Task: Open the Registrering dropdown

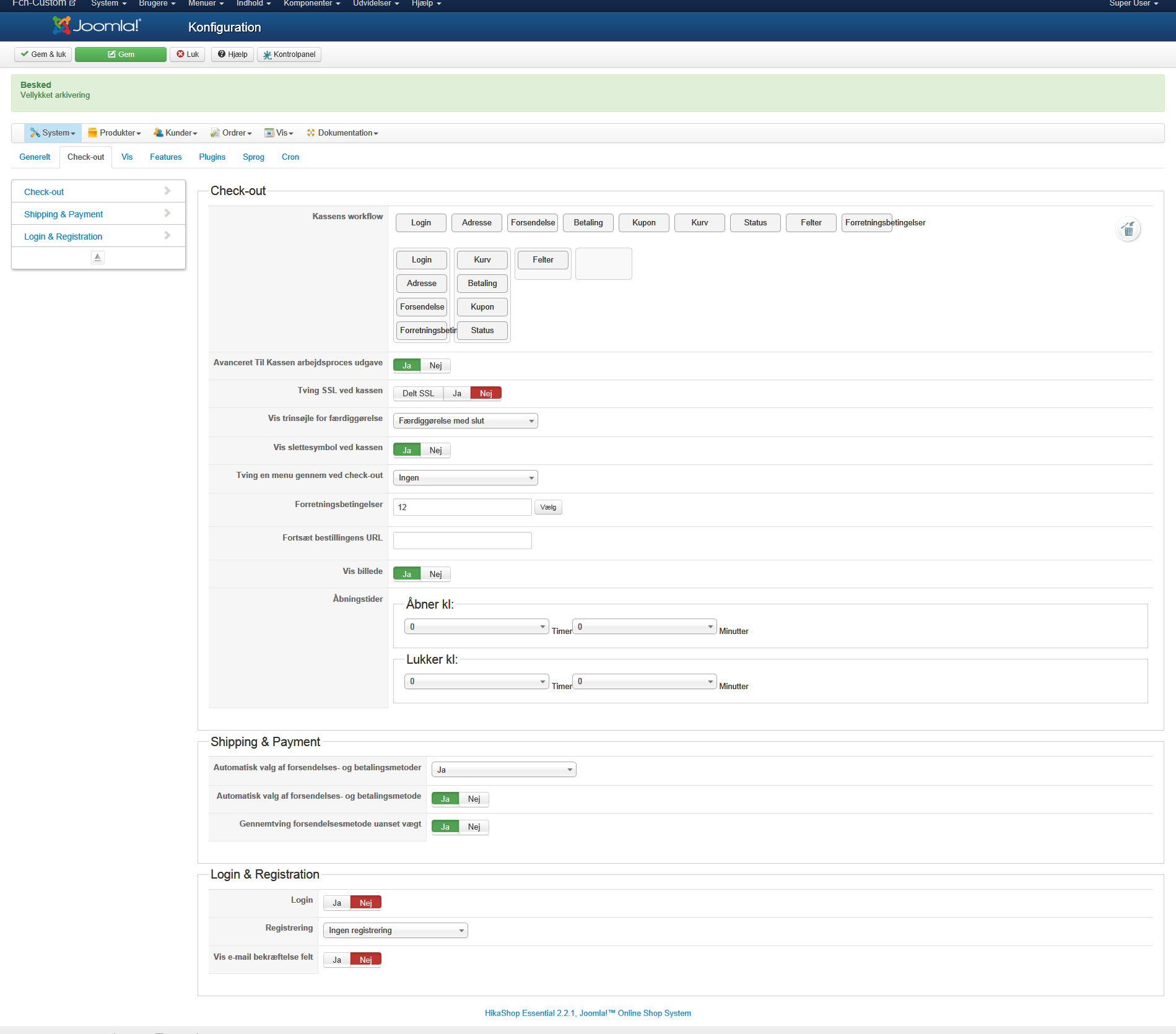Action: pos(395,931)
